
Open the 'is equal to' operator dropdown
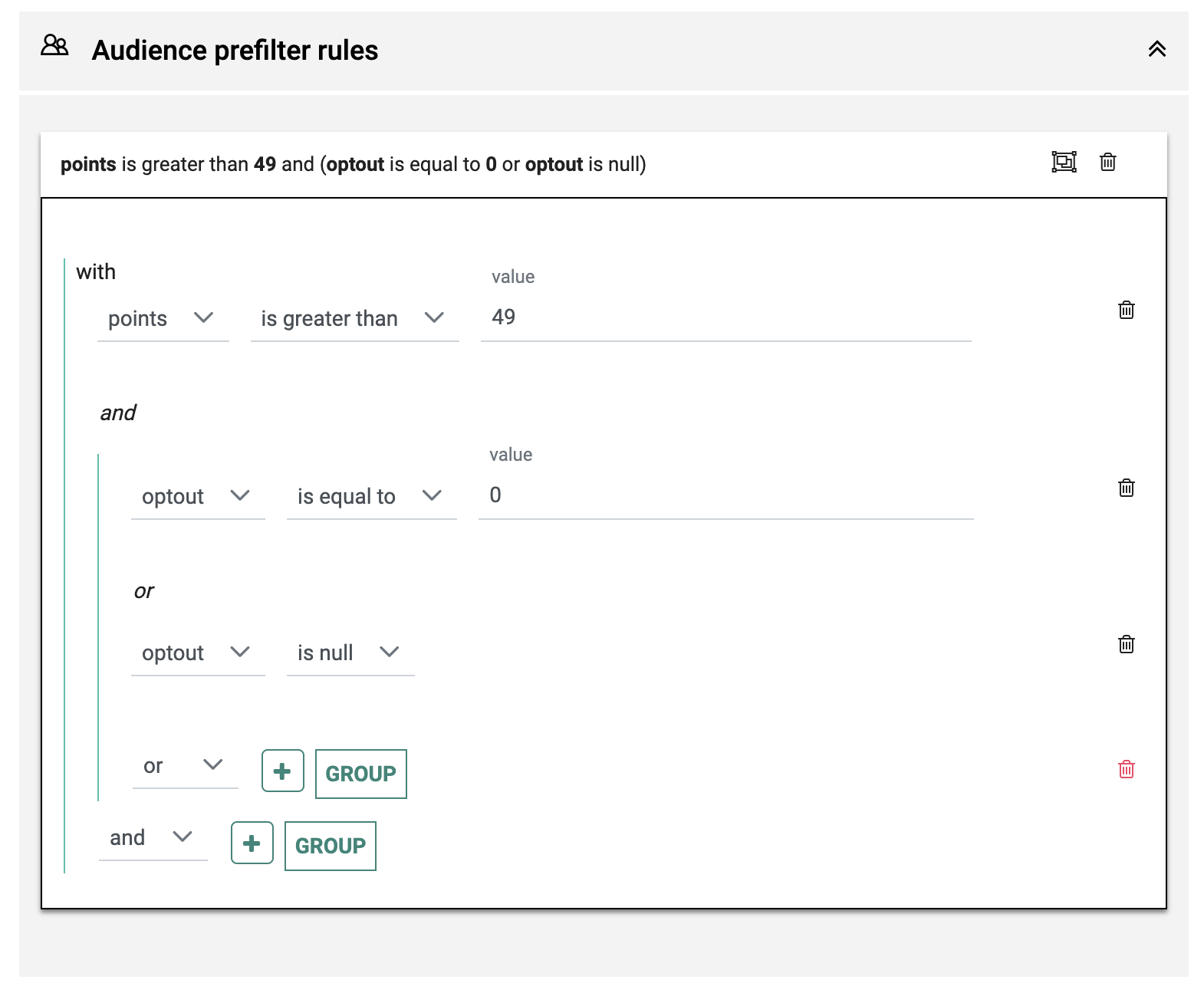coord(370,496)
